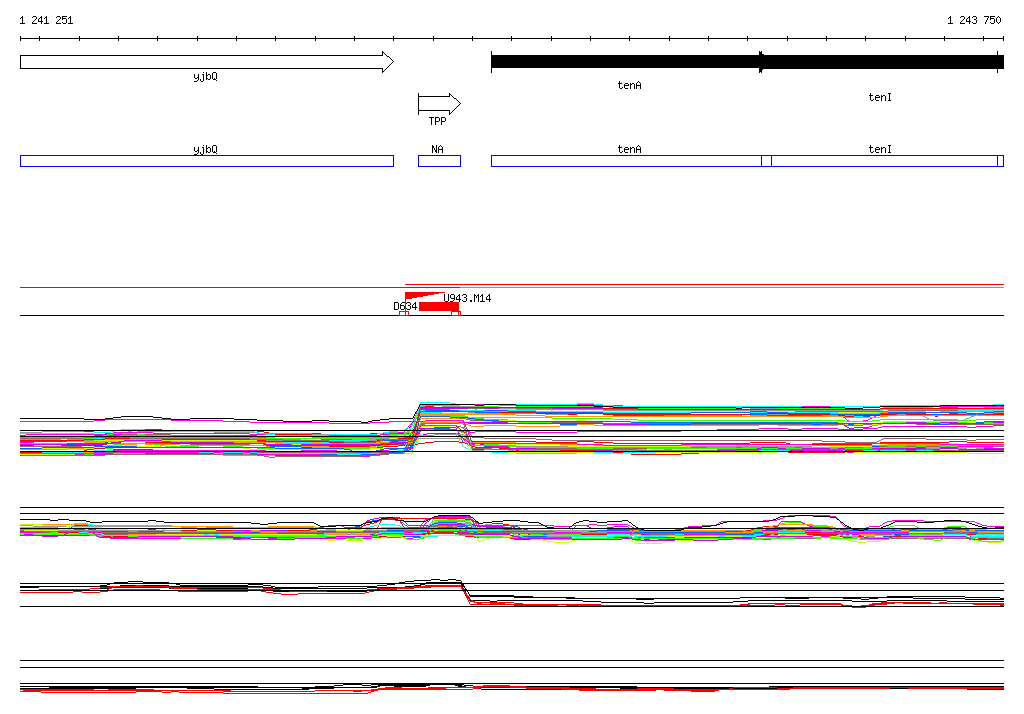Click yjbQ label above blue box
This screenshot has height=714, width=1024.
coord(206,150)
